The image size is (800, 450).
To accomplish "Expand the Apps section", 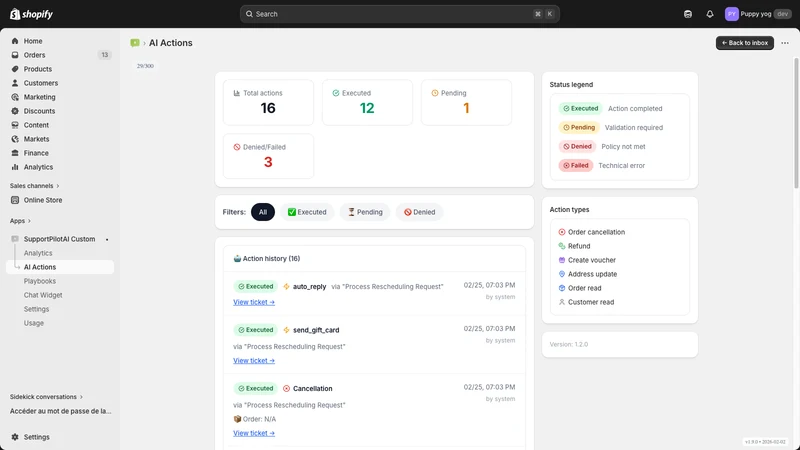I will click(x=20, y=221).
